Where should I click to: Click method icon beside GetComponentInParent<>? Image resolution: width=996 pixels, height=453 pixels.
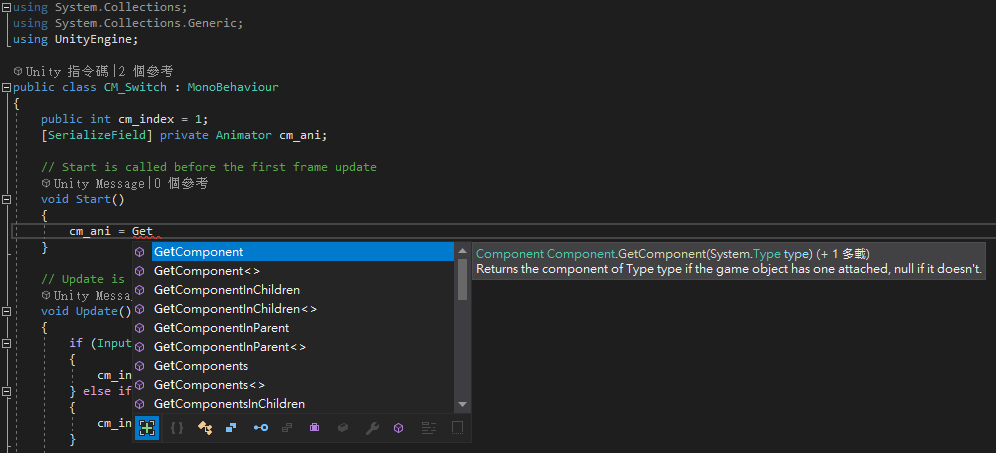pos(140,348)
